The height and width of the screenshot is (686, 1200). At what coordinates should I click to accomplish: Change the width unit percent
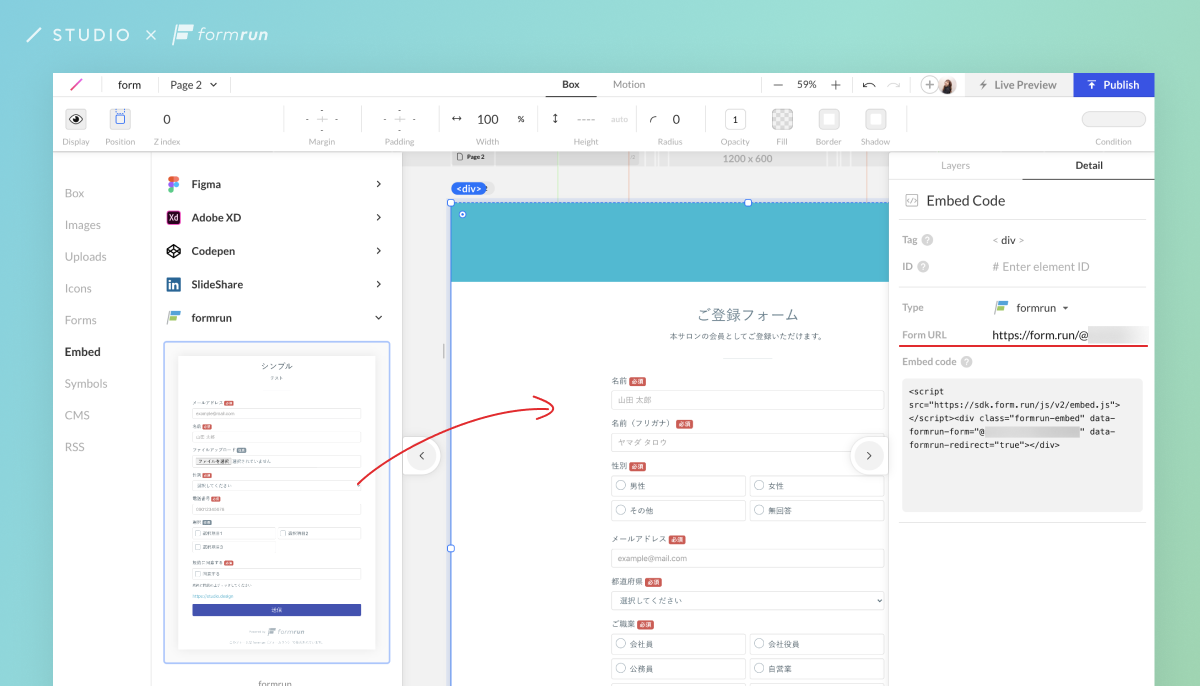[x=521, y=120]
